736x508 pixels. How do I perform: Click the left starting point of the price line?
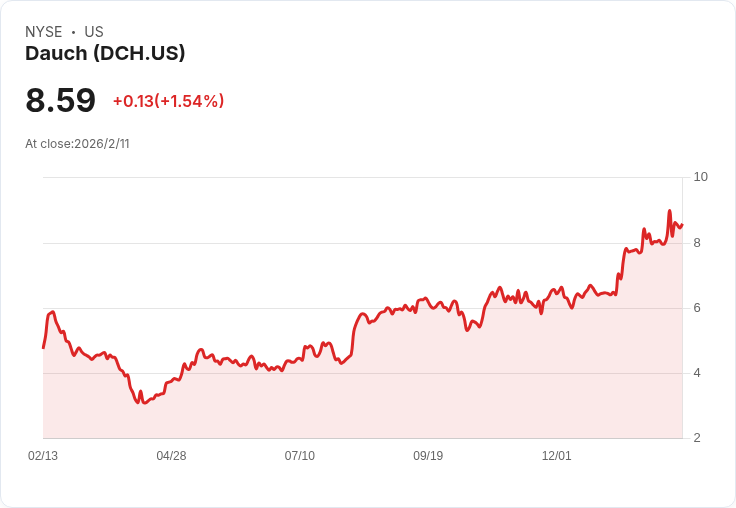(43, 347)
